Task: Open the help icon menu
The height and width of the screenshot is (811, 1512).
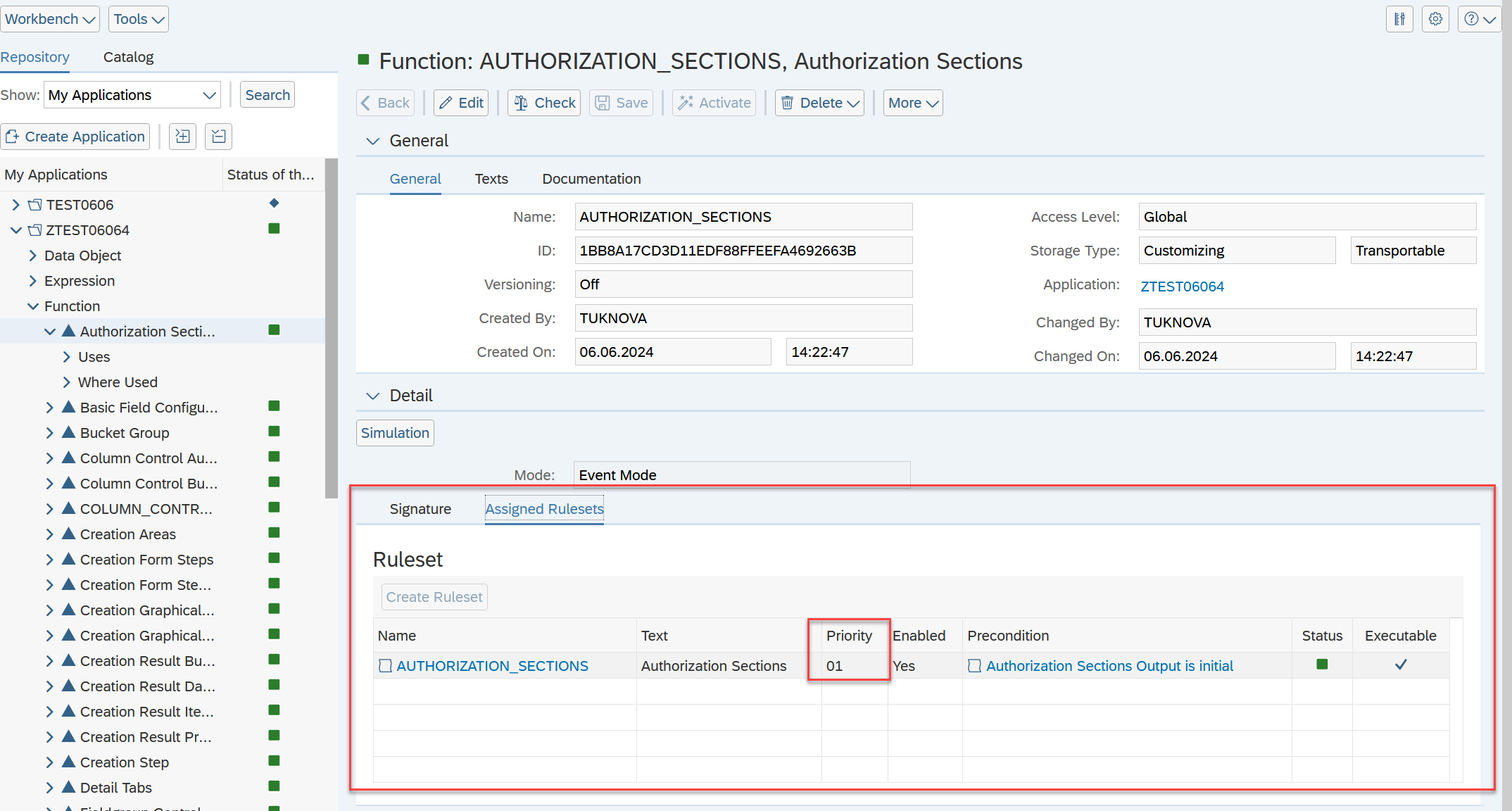Action: [x=1479, y=19]
